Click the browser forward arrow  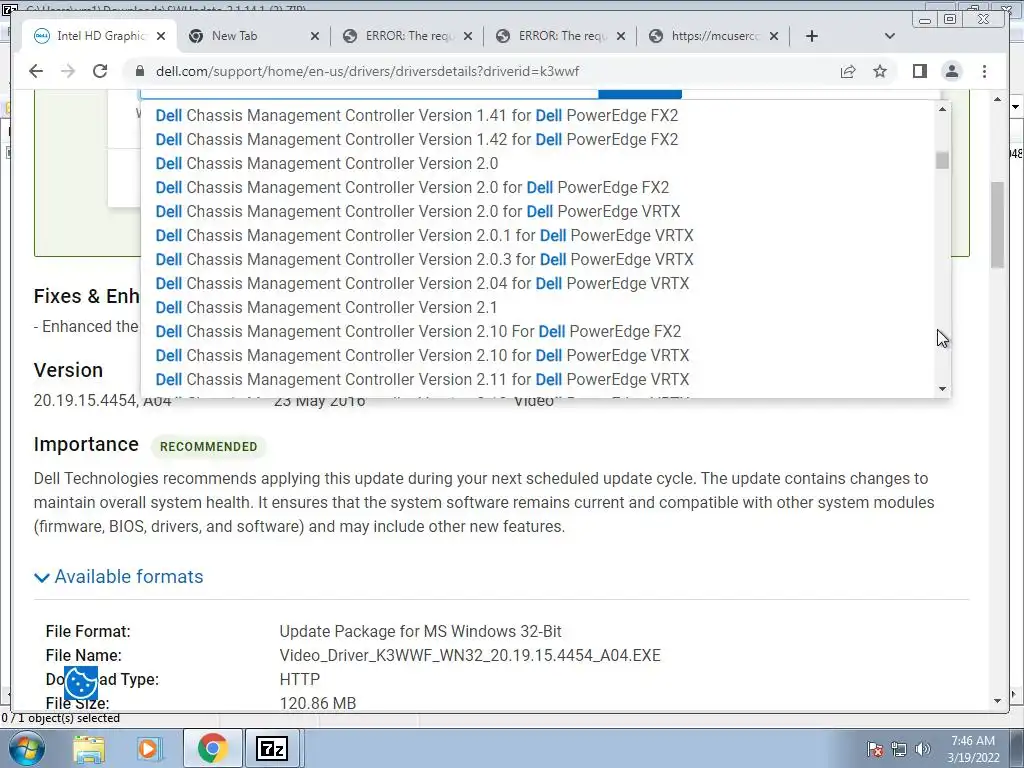point(68,71)
